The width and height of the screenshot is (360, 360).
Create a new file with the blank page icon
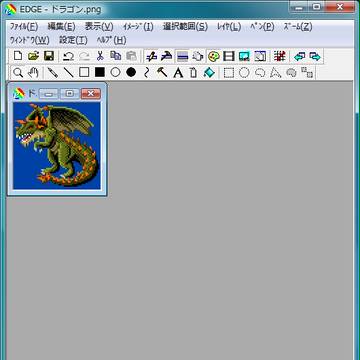point(19,56)
